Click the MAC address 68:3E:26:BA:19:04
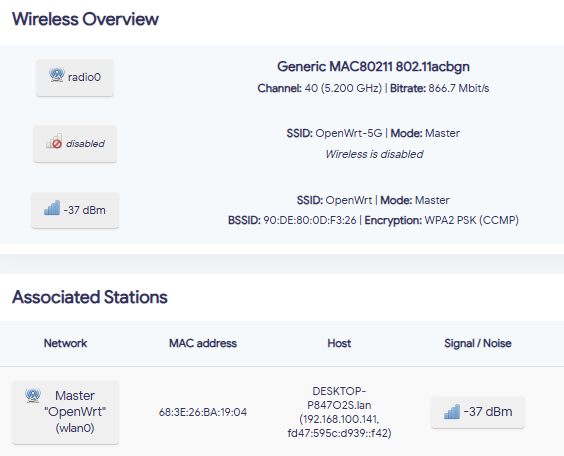Viewport: 564px width, 456px height. click(x=203, y=412)
